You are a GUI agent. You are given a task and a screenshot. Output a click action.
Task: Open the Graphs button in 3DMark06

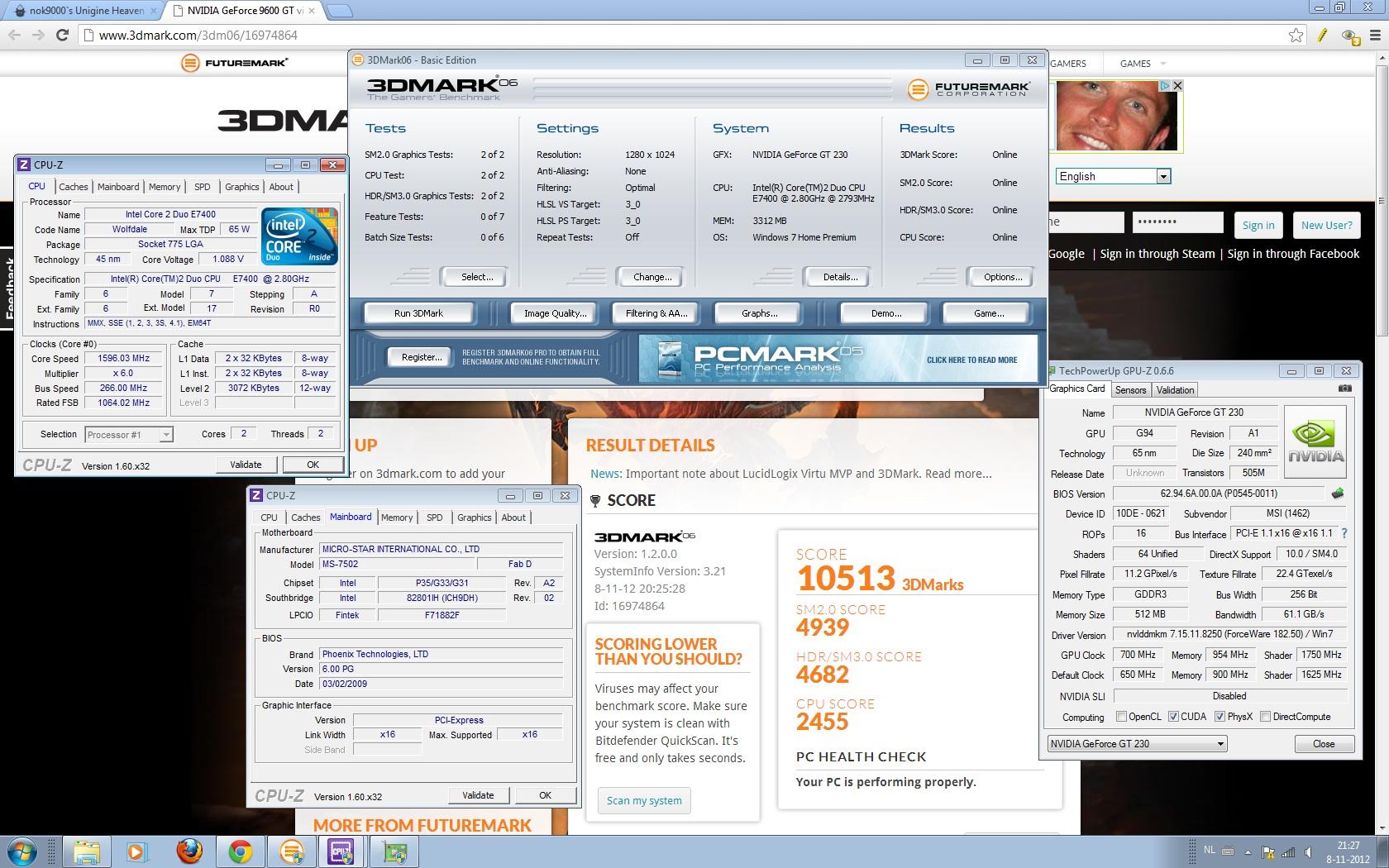coord(759,313)
